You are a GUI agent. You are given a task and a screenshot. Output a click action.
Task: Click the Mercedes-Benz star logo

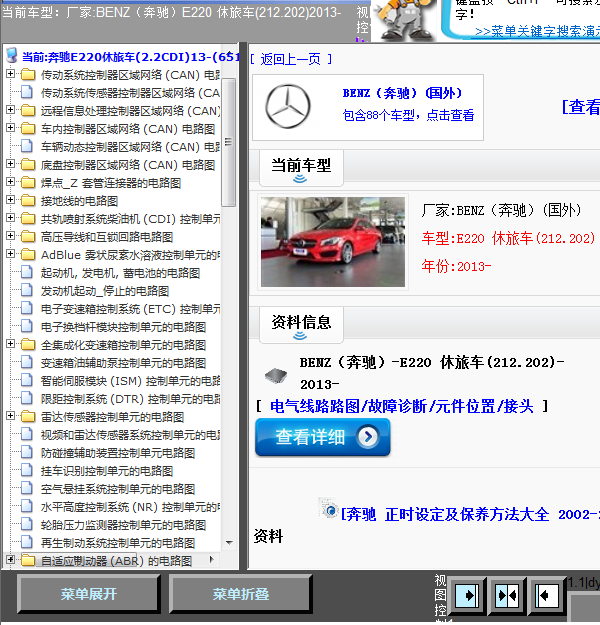pyautogui.click(x=288, y=106)
